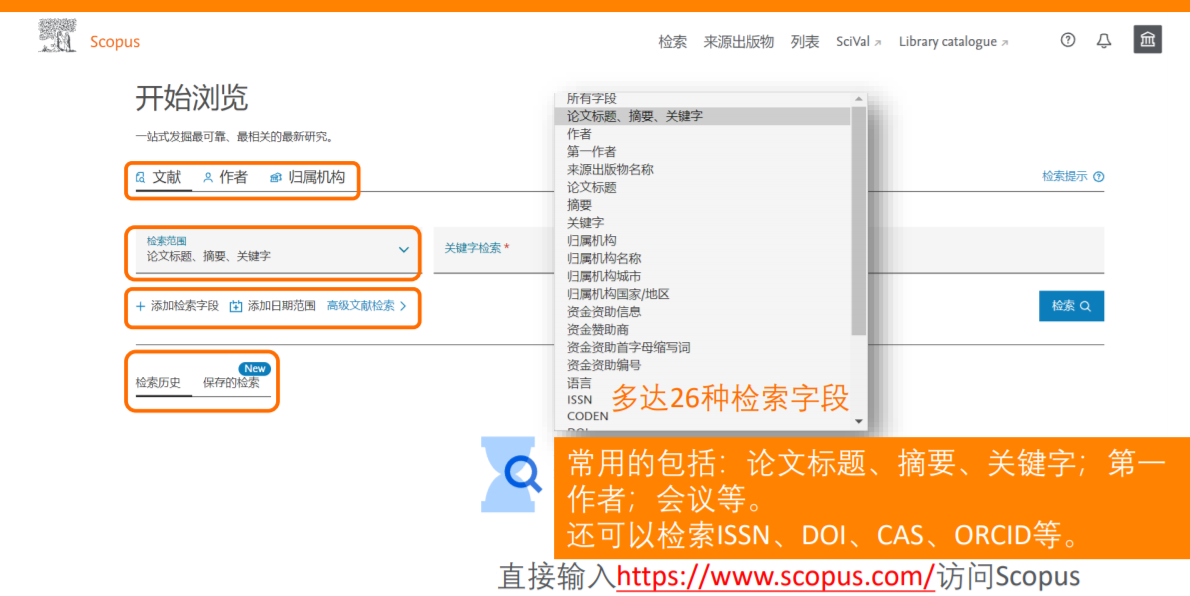Open 高级文献检索 link
Viewport: 1190px width, 596px height.
(x=367, y=306)
